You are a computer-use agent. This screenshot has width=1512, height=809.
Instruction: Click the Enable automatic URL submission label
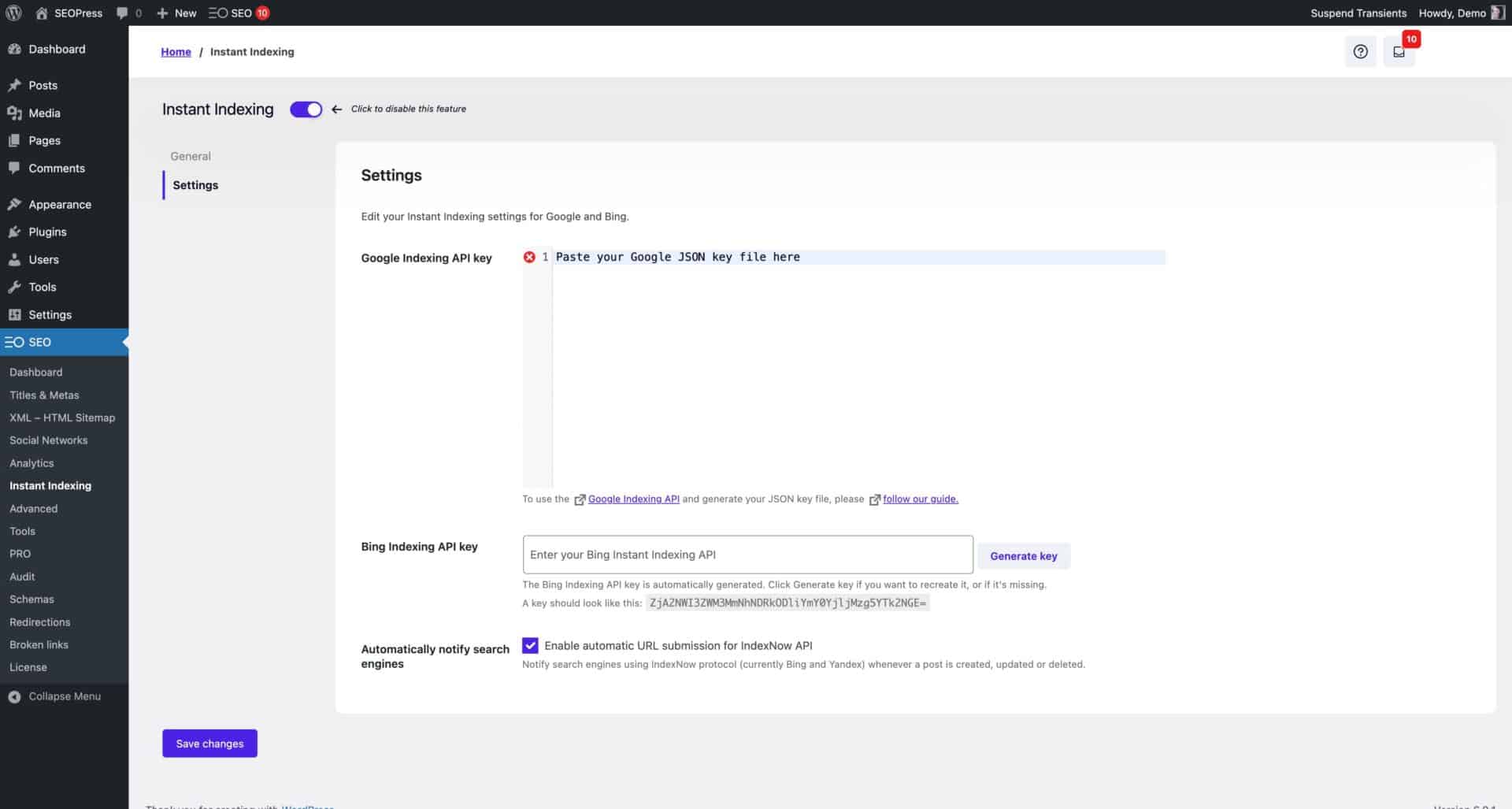tap(678, 646)
